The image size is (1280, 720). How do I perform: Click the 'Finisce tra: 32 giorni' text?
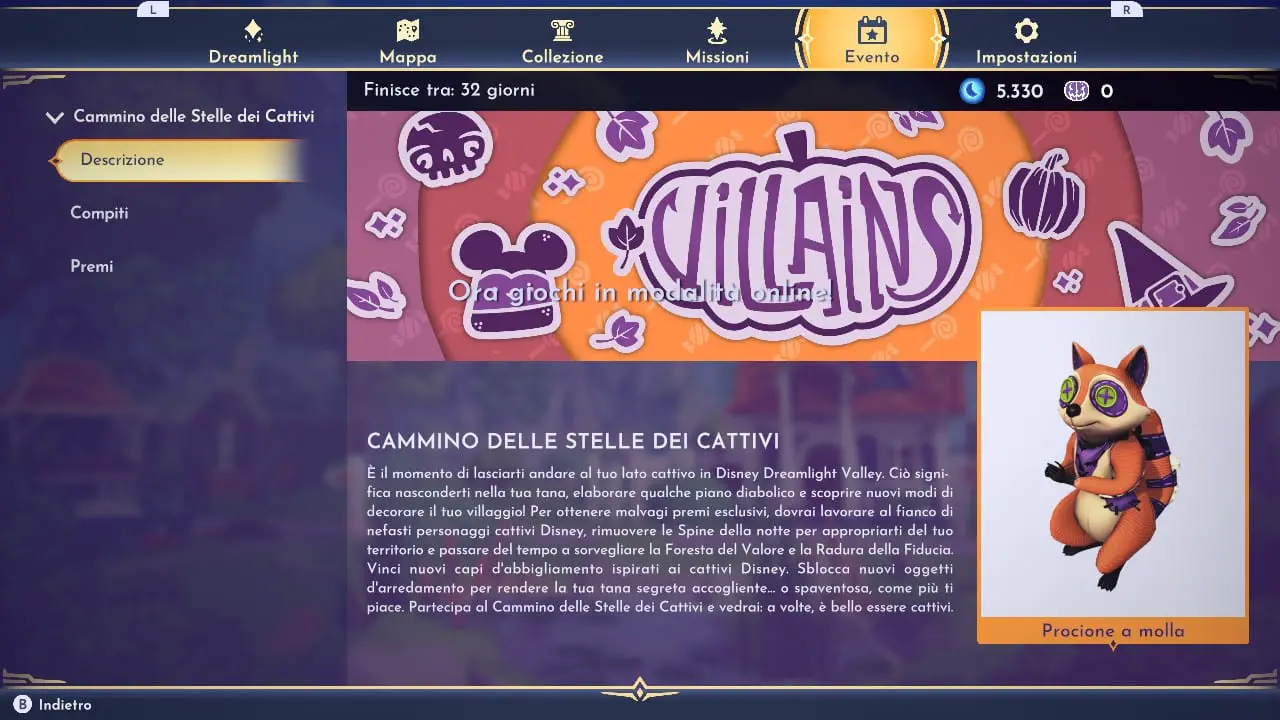[x=449, y=90]
